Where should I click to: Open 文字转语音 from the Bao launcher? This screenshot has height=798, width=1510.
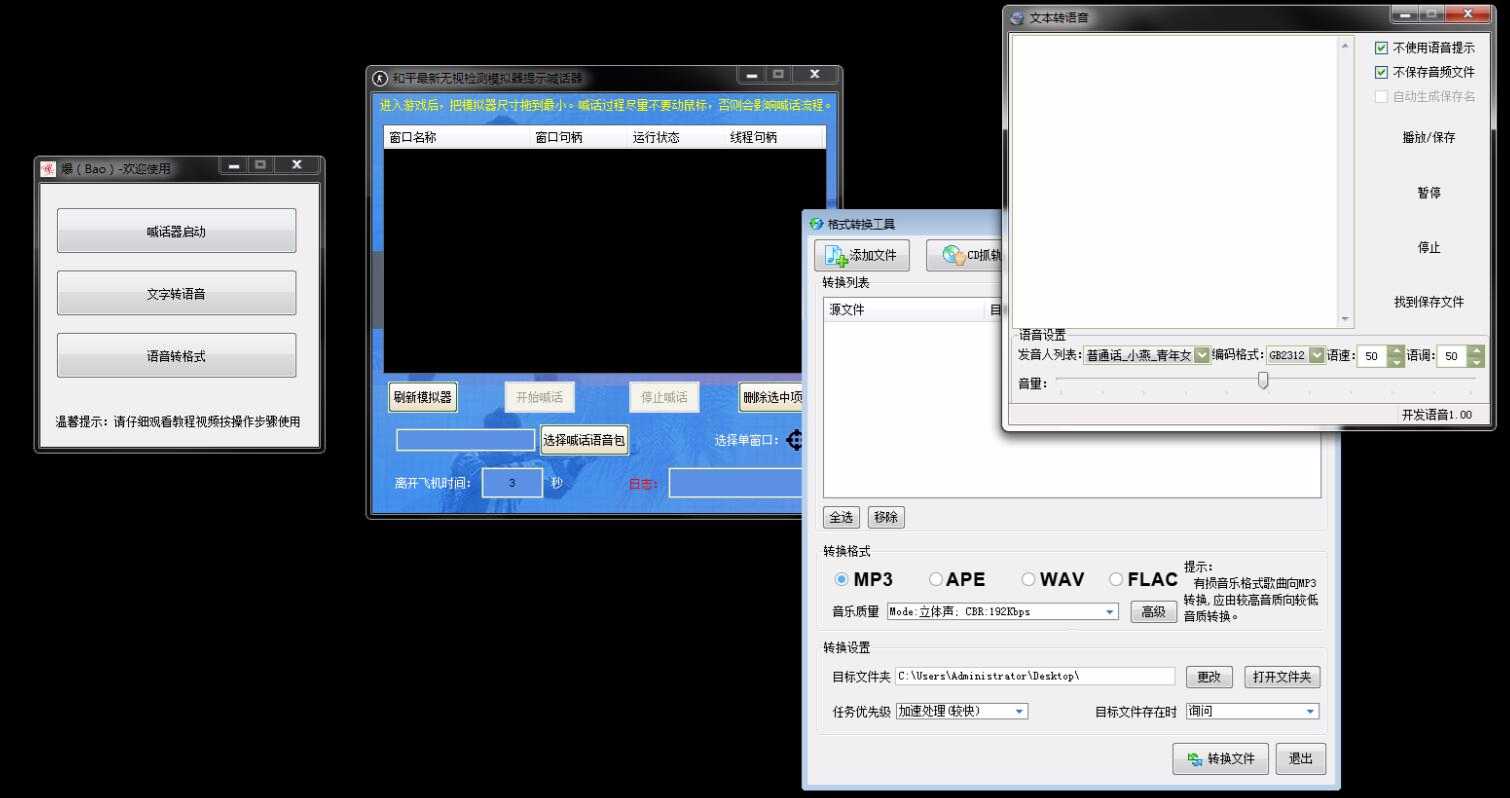[x=176, y=294]
